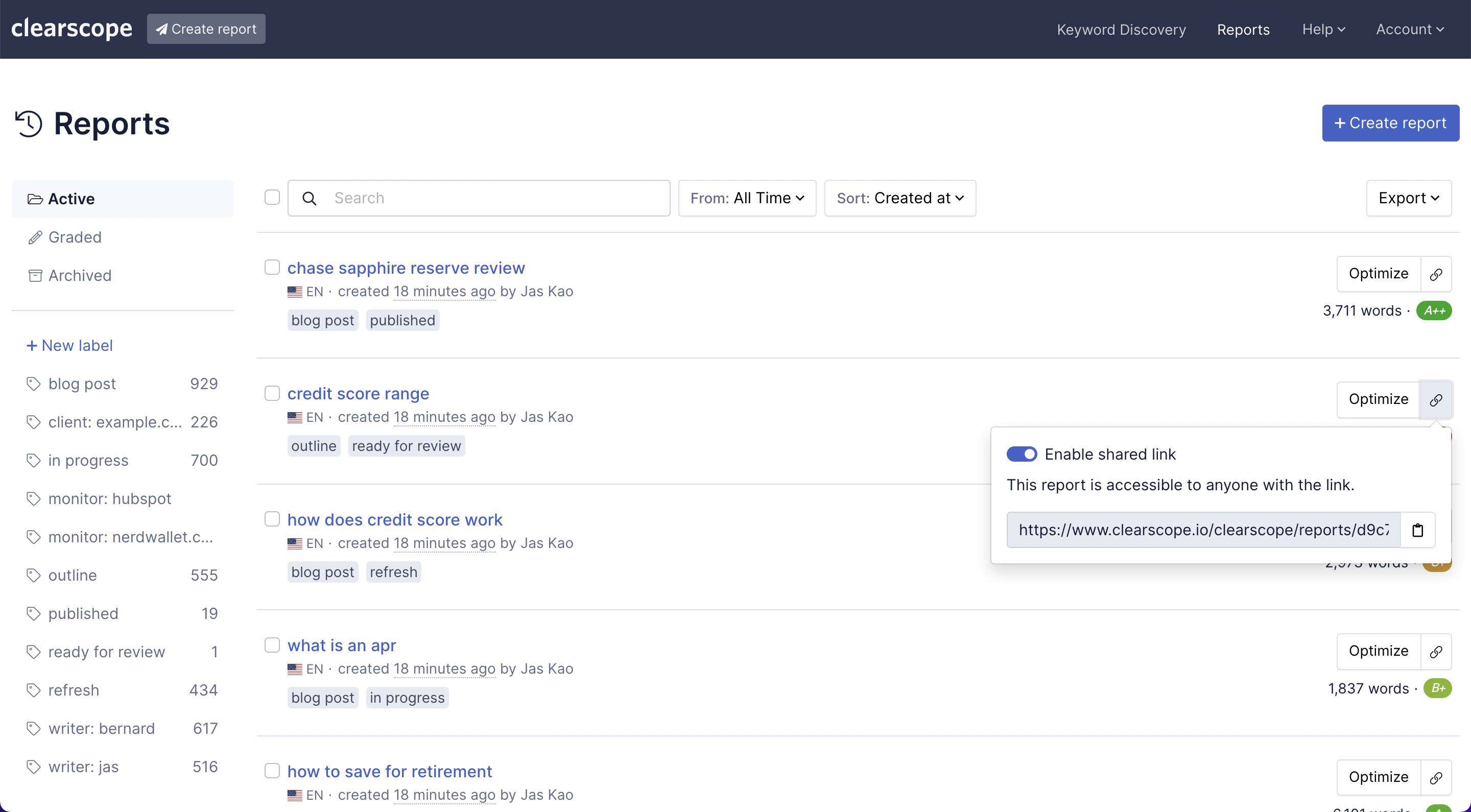
Task: Open the Keyword Discovery menu item
Action: [x=1121, y=29]
